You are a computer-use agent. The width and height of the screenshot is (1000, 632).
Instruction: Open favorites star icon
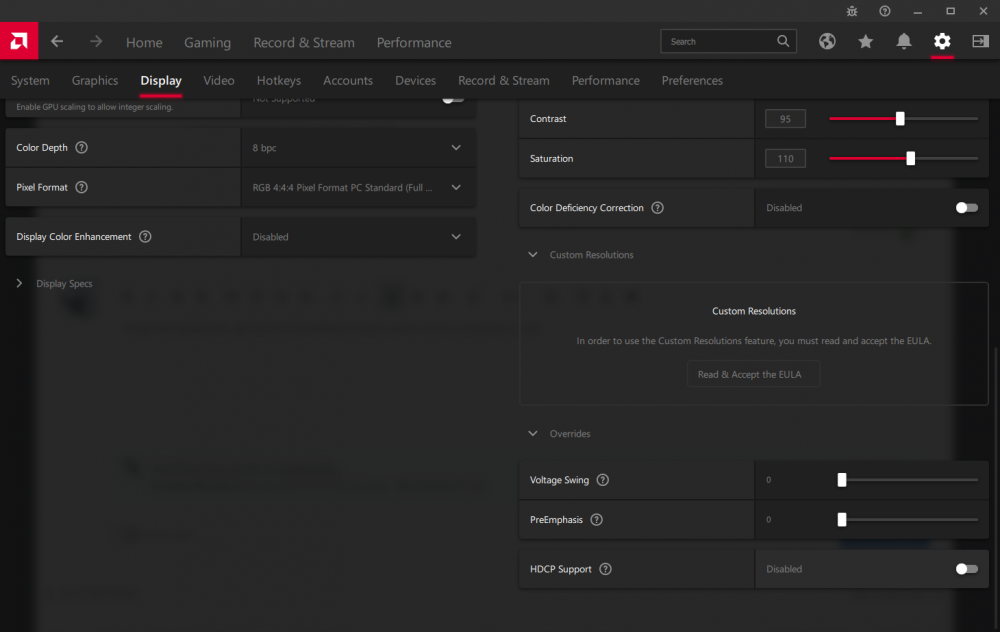[865, 42]
